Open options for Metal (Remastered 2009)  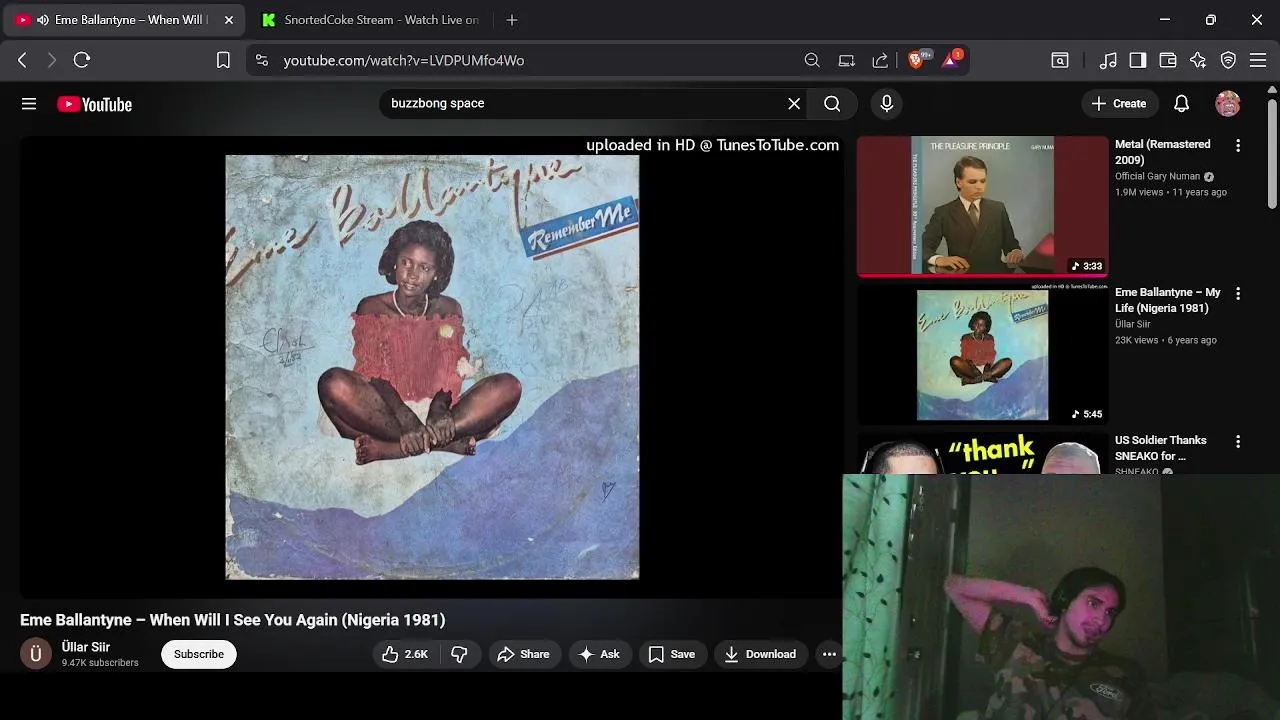point(1238,146)
